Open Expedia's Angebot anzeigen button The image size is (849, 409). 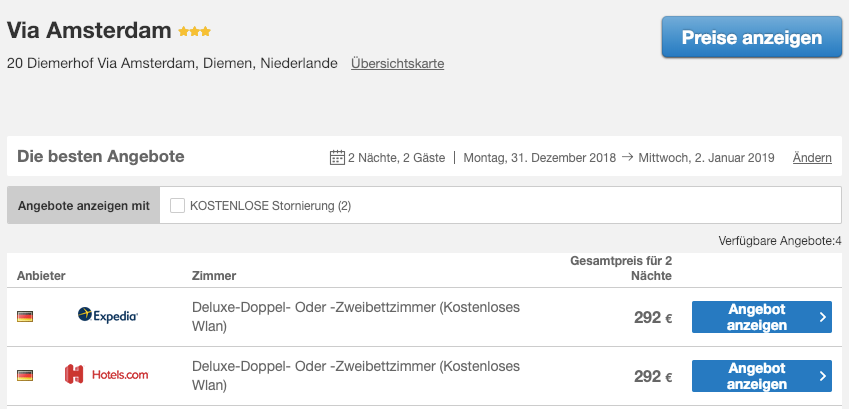[762, 317]
